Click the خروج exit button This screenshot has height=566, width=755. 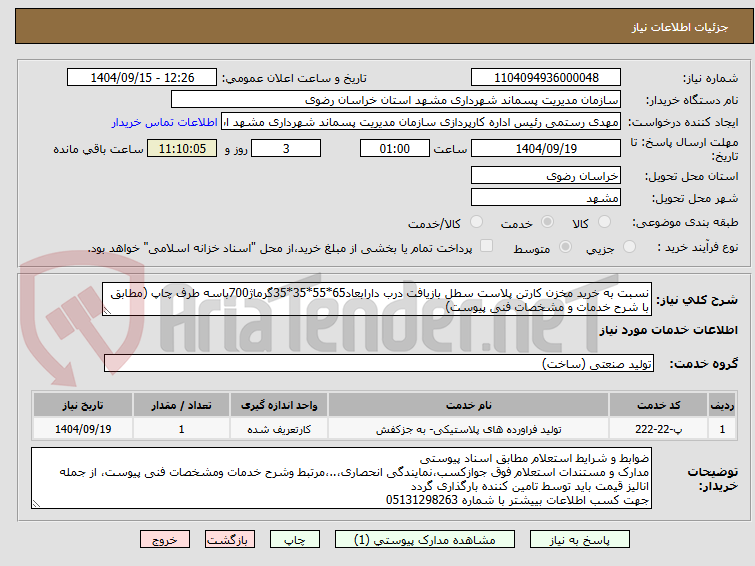[x=165, y=540]
